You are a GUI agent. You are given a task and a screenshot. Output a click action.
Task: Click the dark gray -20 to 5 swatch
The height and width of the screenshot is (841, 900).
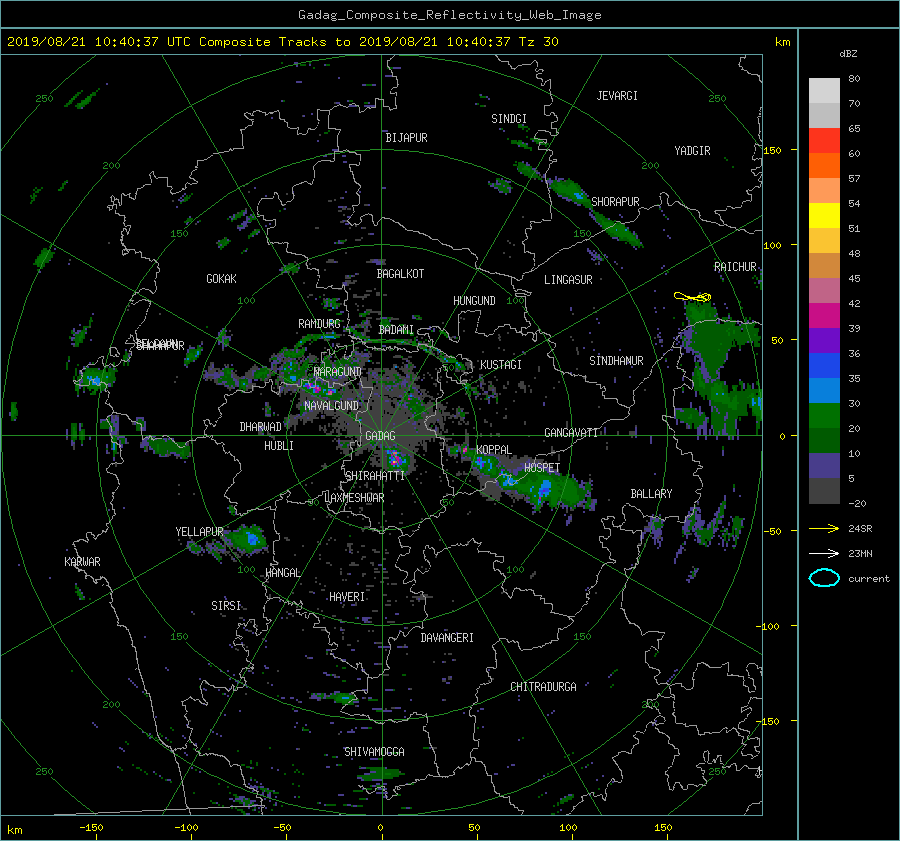click(824, 490)
